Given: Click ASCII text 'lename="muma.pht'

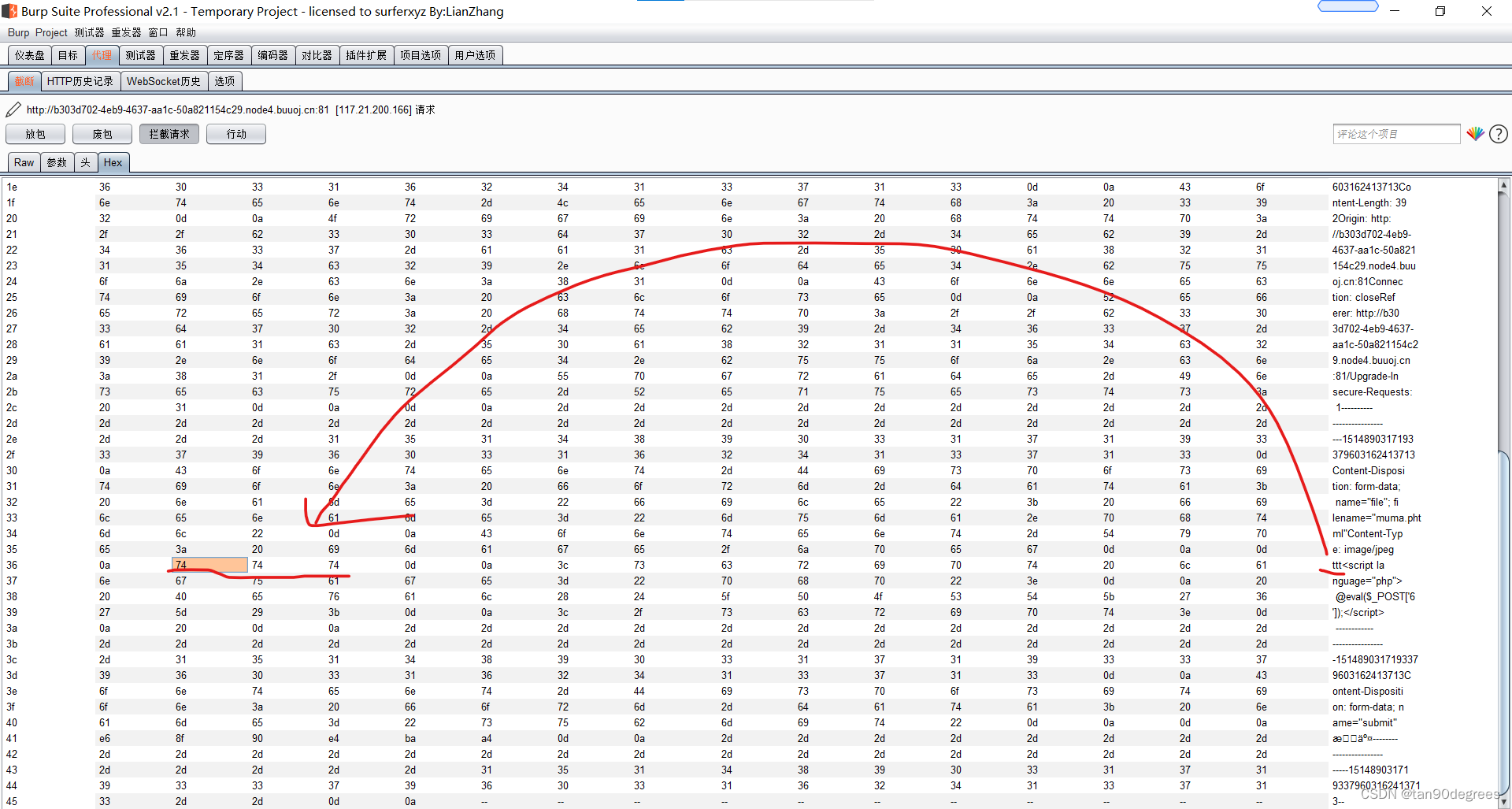Looking at the screenshot, I should pos(1377,518).
